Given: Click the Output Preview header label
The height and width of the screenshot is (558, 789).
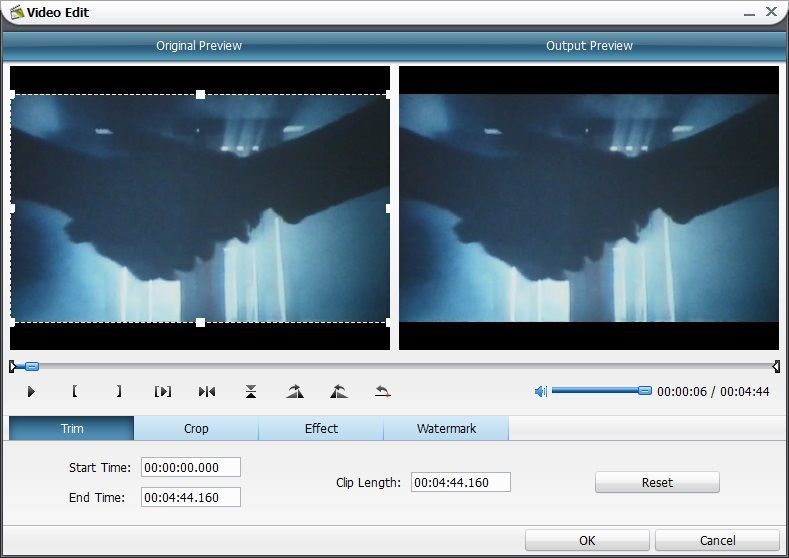Looking at the screenshot, I should (589, 45).
